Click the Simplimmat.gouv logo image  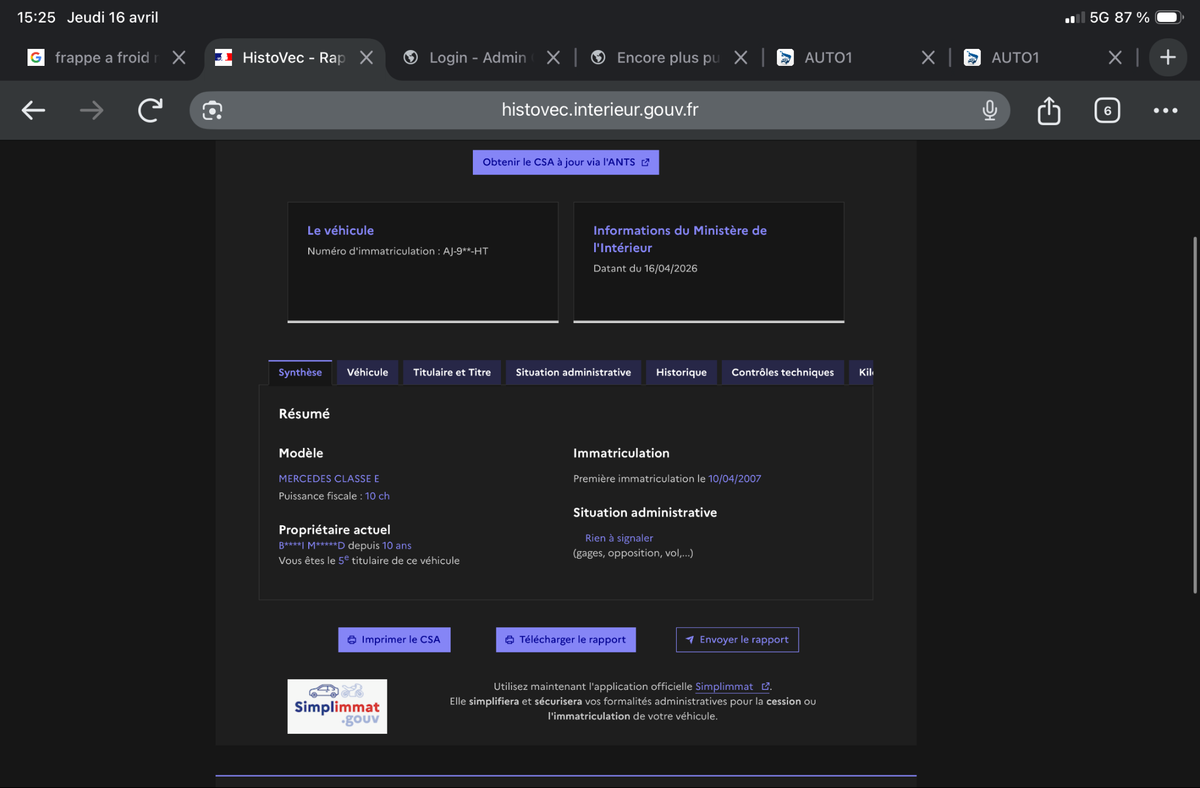337,706
